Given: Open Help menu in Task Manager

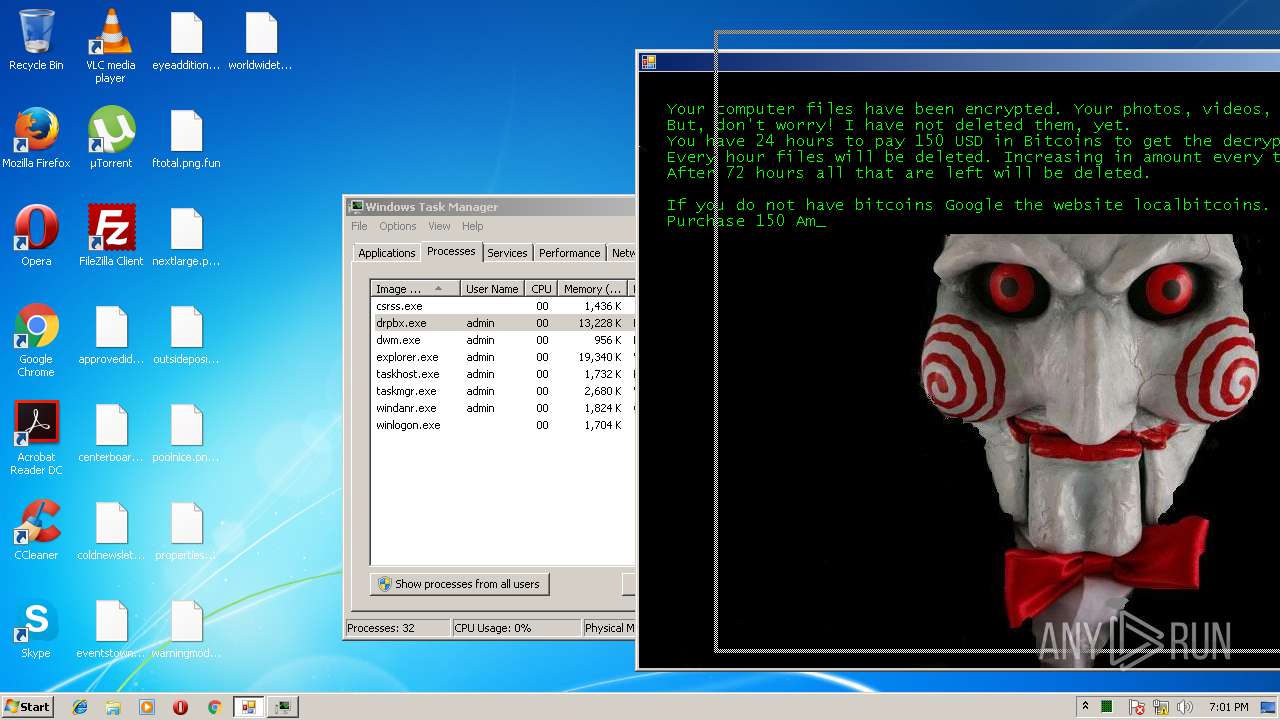Looking at the screenshot, I should click(x=472, y=226).
